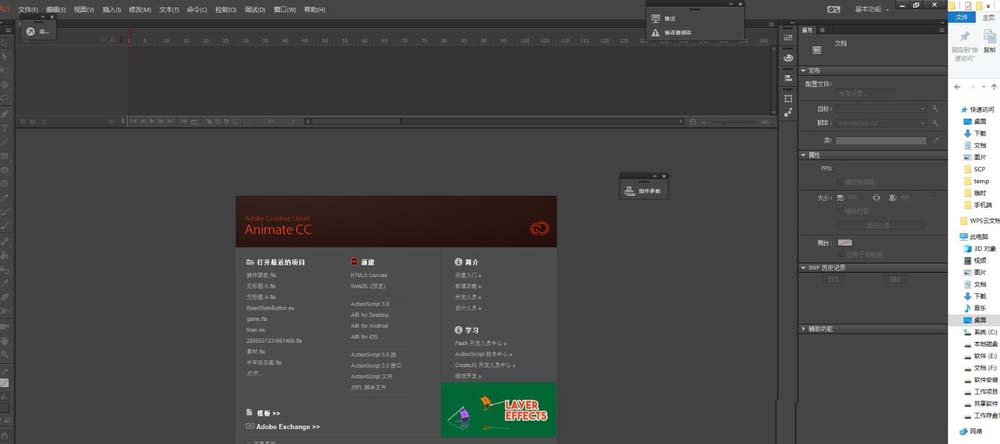
Task: Create a new AIR for Android document
Action: tap(369, 326)
